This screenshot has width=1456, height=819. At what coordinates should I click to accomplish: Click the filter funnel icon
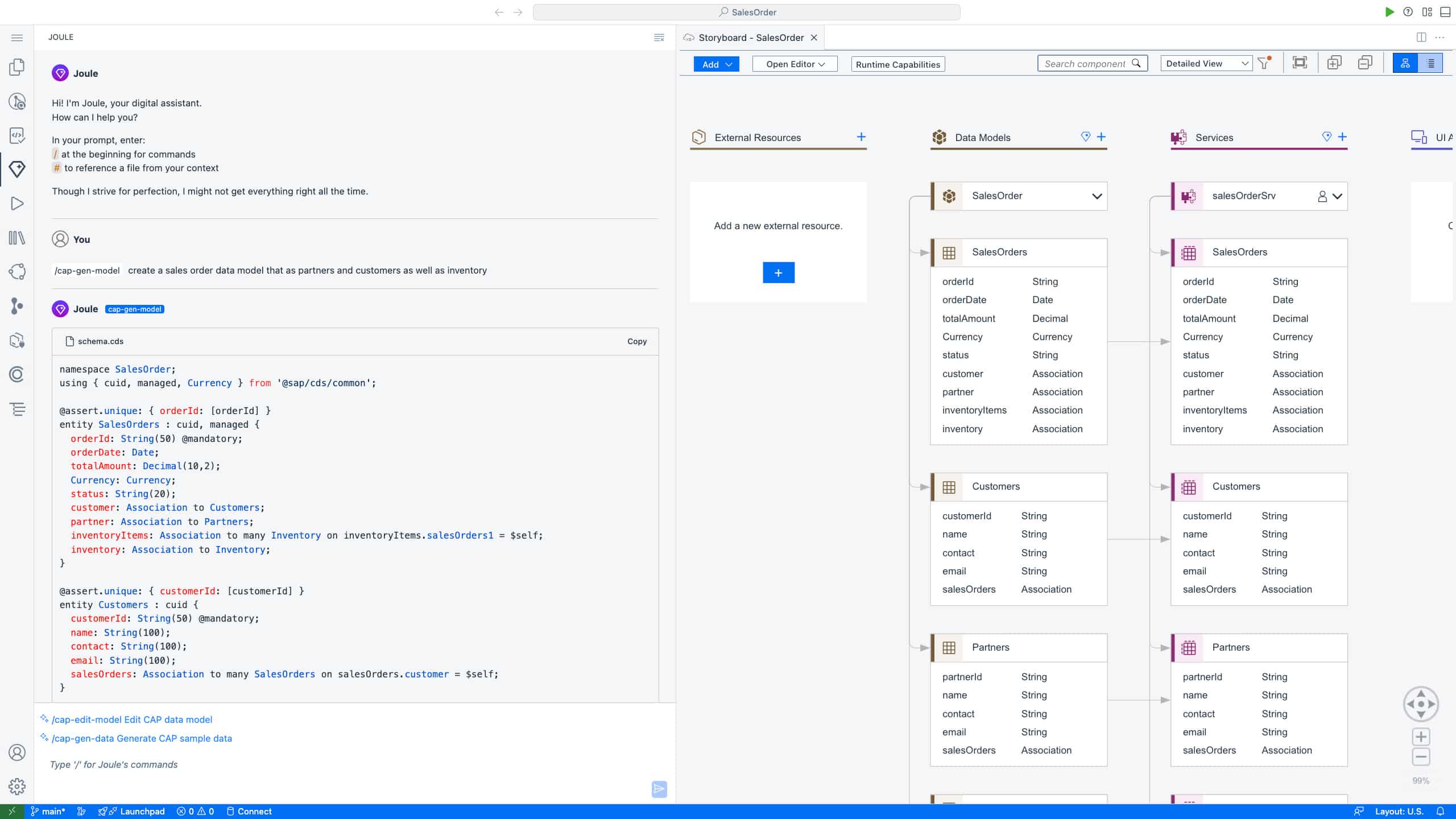(x=1264, y=63)
